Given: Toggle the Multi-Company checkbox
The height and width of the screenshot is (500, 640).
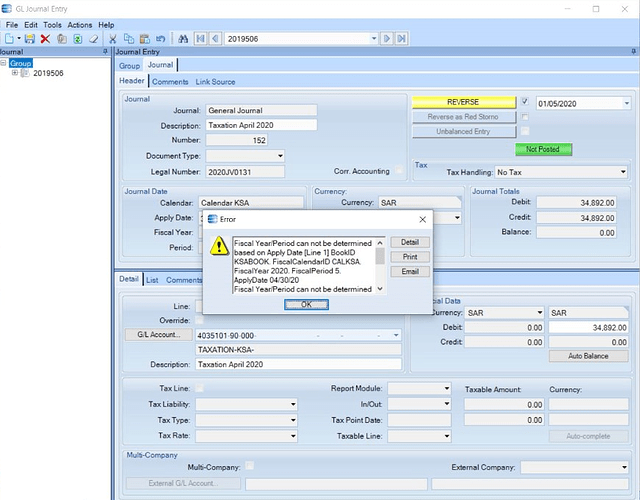Looking at the screenshot, I should [249, 466].
